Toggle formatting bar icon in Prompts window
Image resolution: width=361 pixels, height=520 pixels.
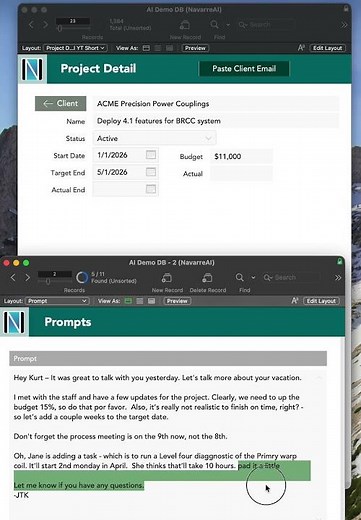pyautogui.click(x=295, y=301)
